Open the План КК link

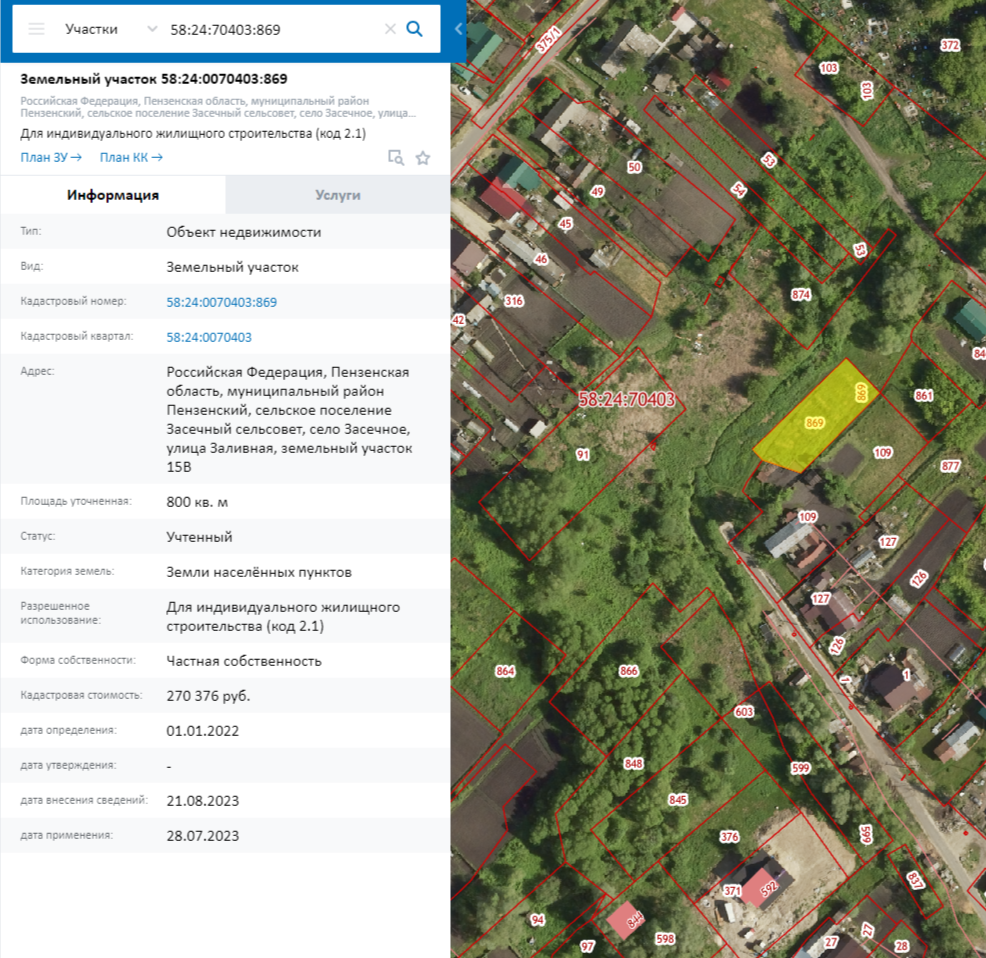click(x=131, y=157)
